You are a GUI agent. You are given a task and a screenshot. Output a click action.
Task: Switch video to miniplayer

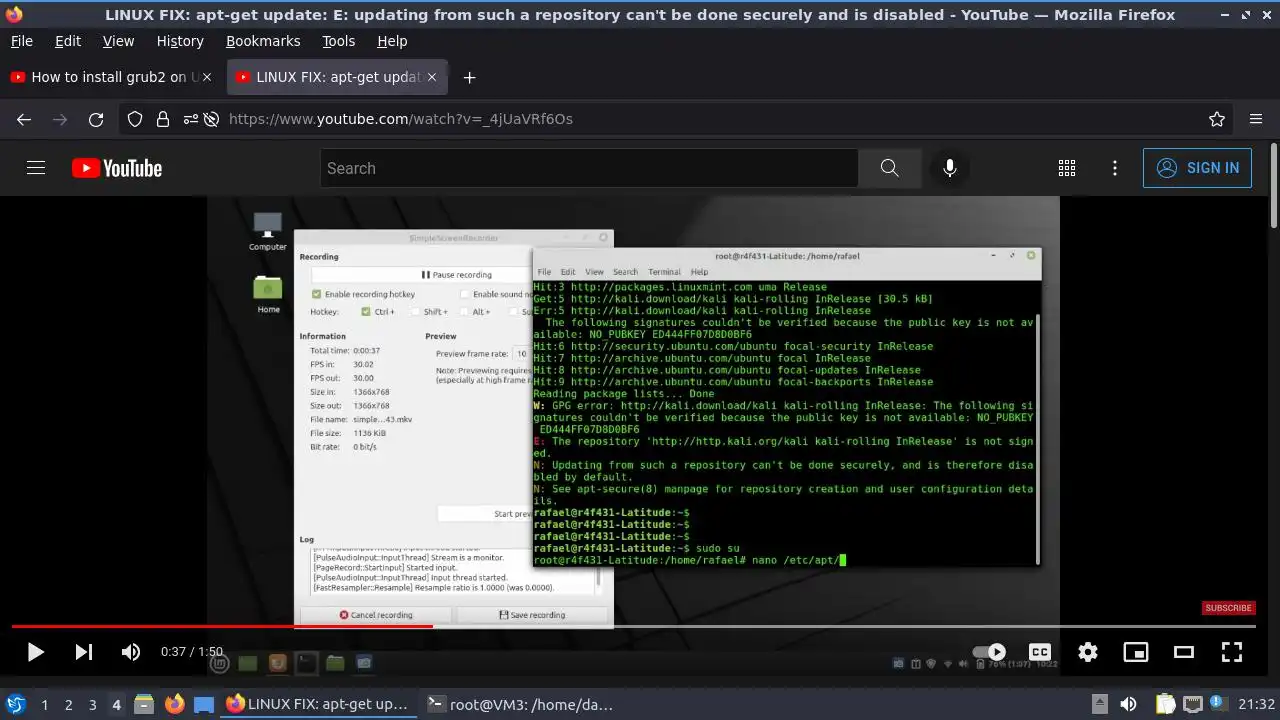(x=1136, y=652)
